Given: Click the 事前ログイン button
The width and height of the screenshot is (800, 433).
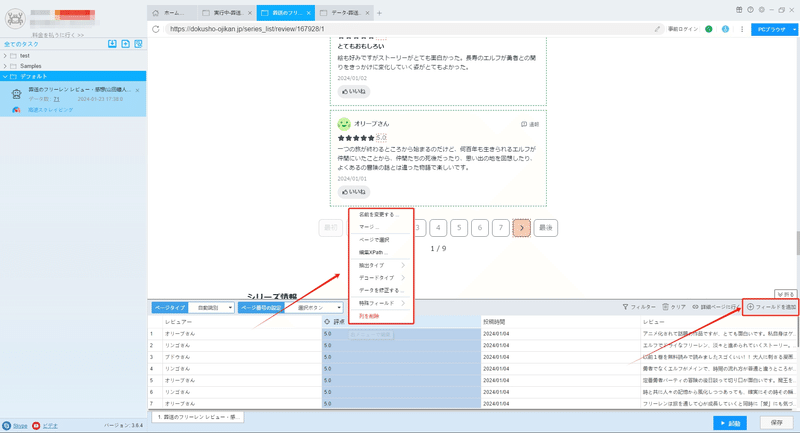Looking at the screenshot, I should pos(683,29).
